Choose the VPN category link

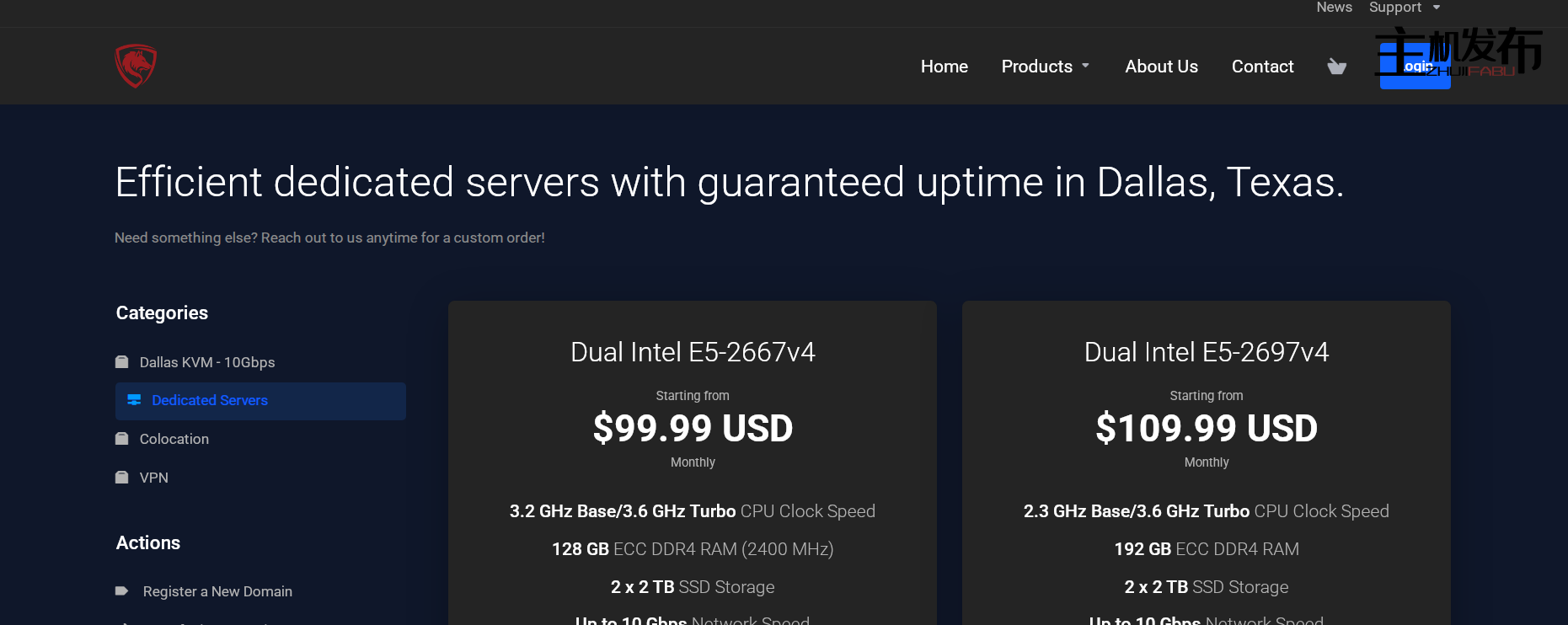point(154,478)
